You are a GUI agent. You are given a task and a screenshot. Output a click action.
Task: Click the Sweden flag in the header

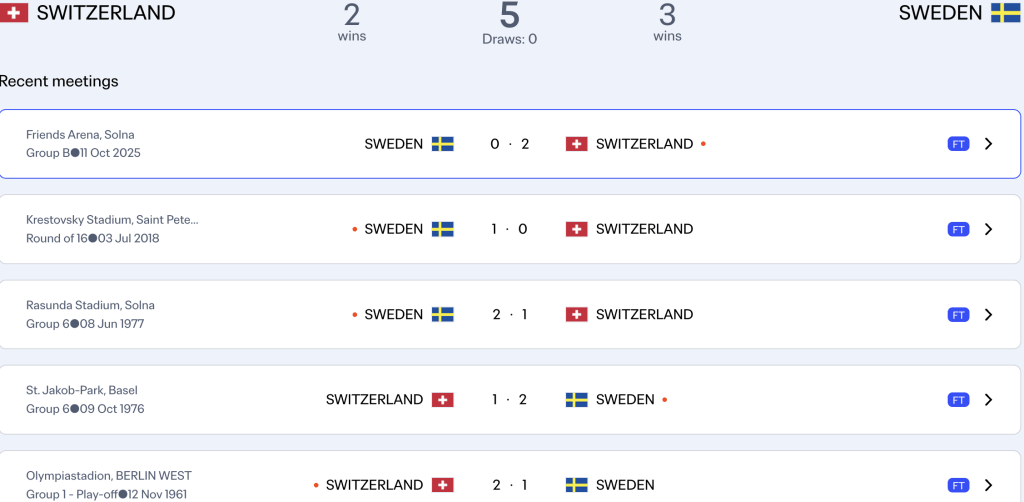pos(1005,13)
